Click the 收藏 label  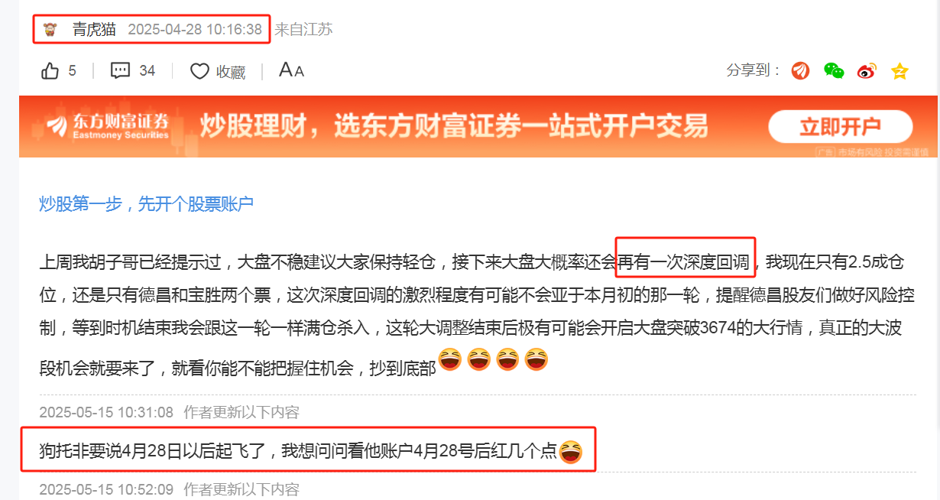tap(231, 72)
